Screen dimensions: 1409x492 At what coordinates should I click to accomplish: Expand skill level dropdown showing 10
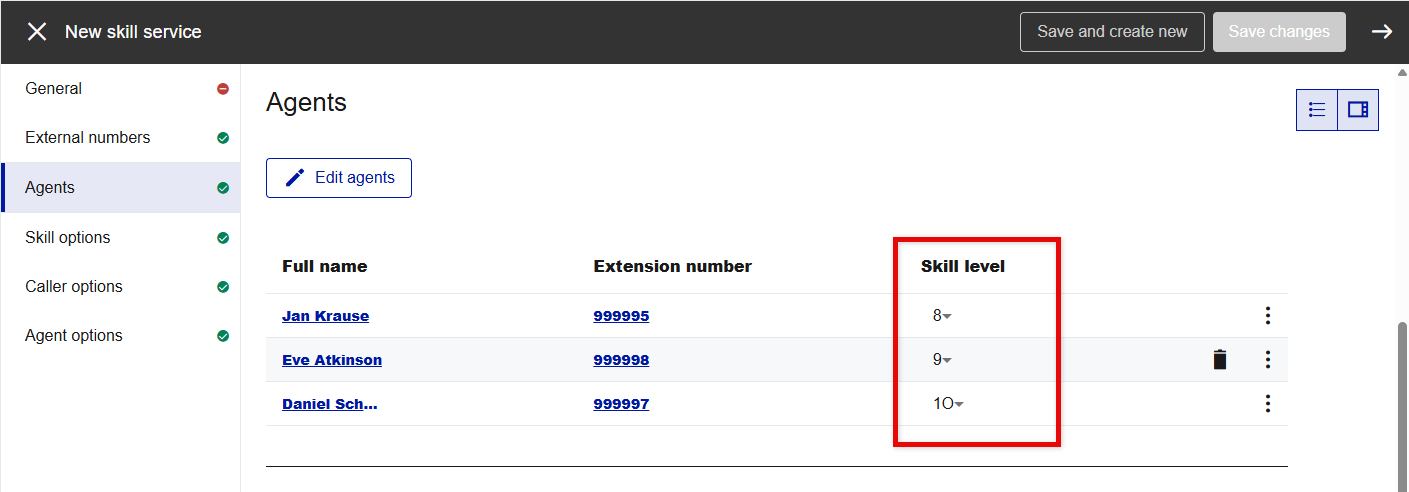click(x=948, y=404)
